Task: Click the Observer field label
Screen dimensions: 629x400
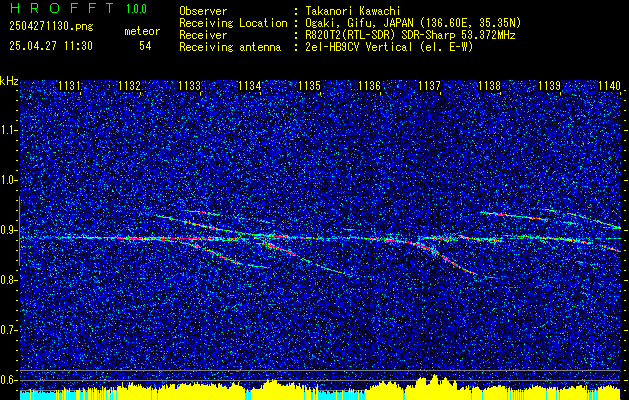Action: tap(203, 11)
